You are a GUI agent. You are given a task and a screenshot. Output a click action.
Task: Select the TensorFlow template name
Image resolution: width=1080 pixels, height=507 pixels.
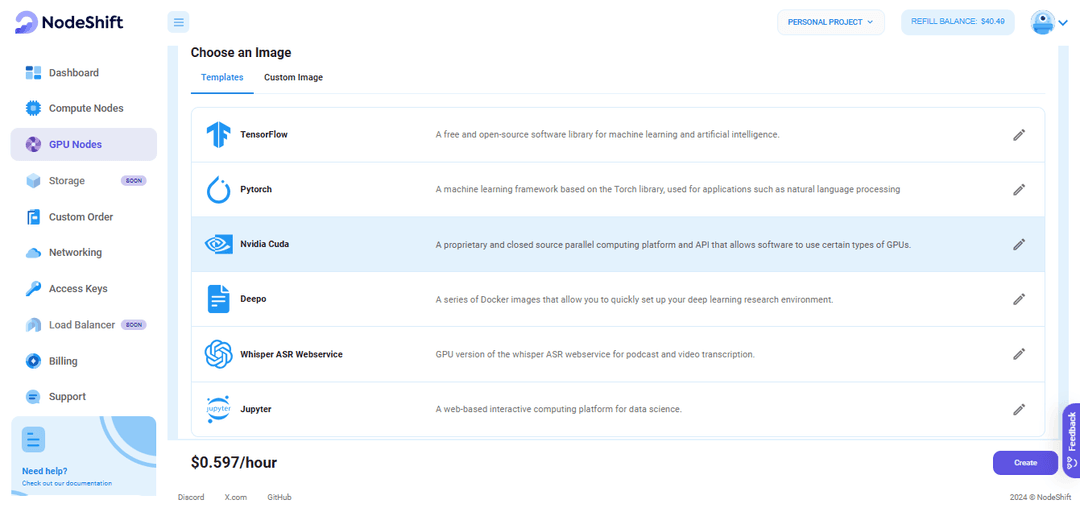click(264, 134)
